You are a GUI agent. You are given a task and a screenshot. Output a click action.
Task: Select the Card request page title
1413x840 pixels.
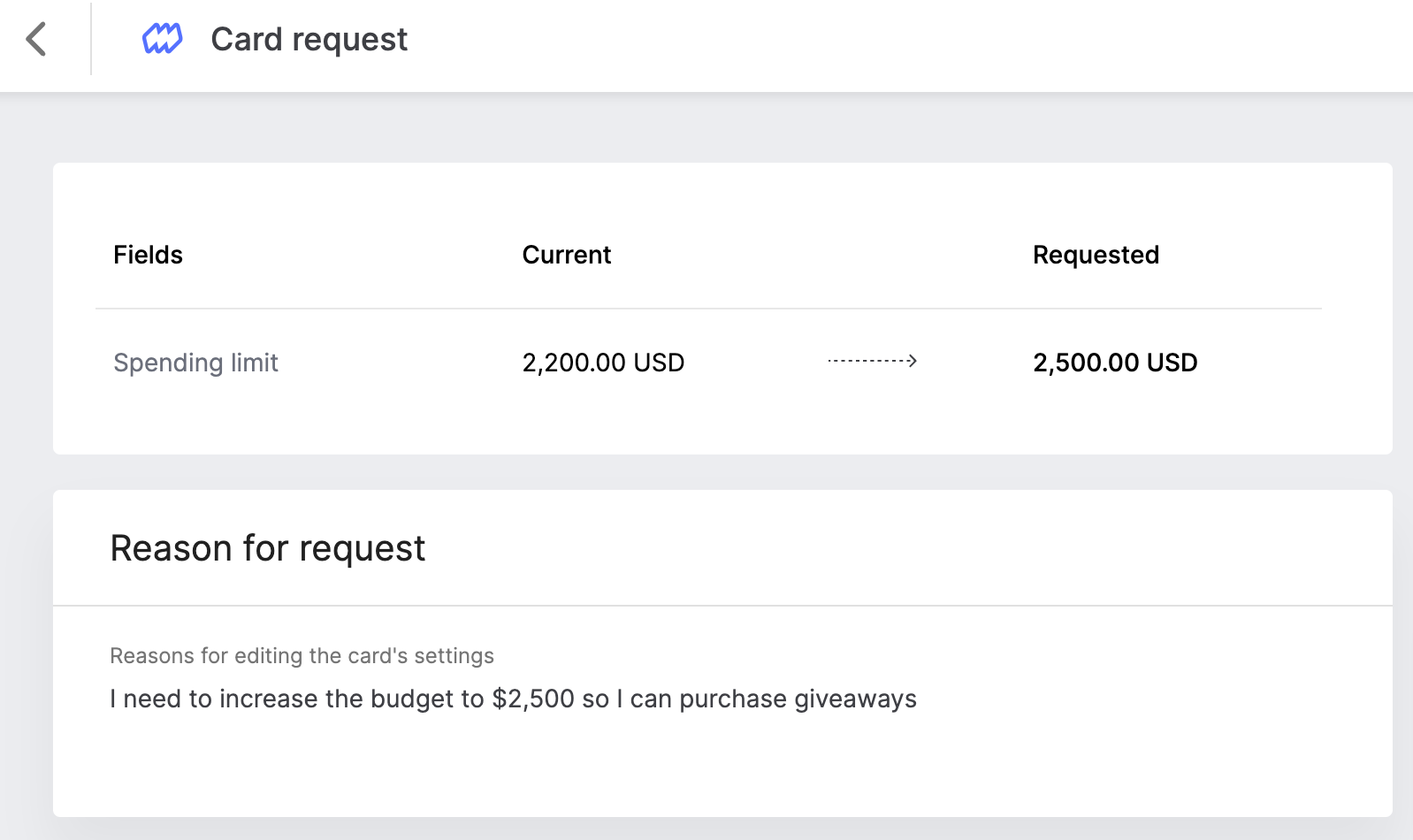[x=309, y=39]
